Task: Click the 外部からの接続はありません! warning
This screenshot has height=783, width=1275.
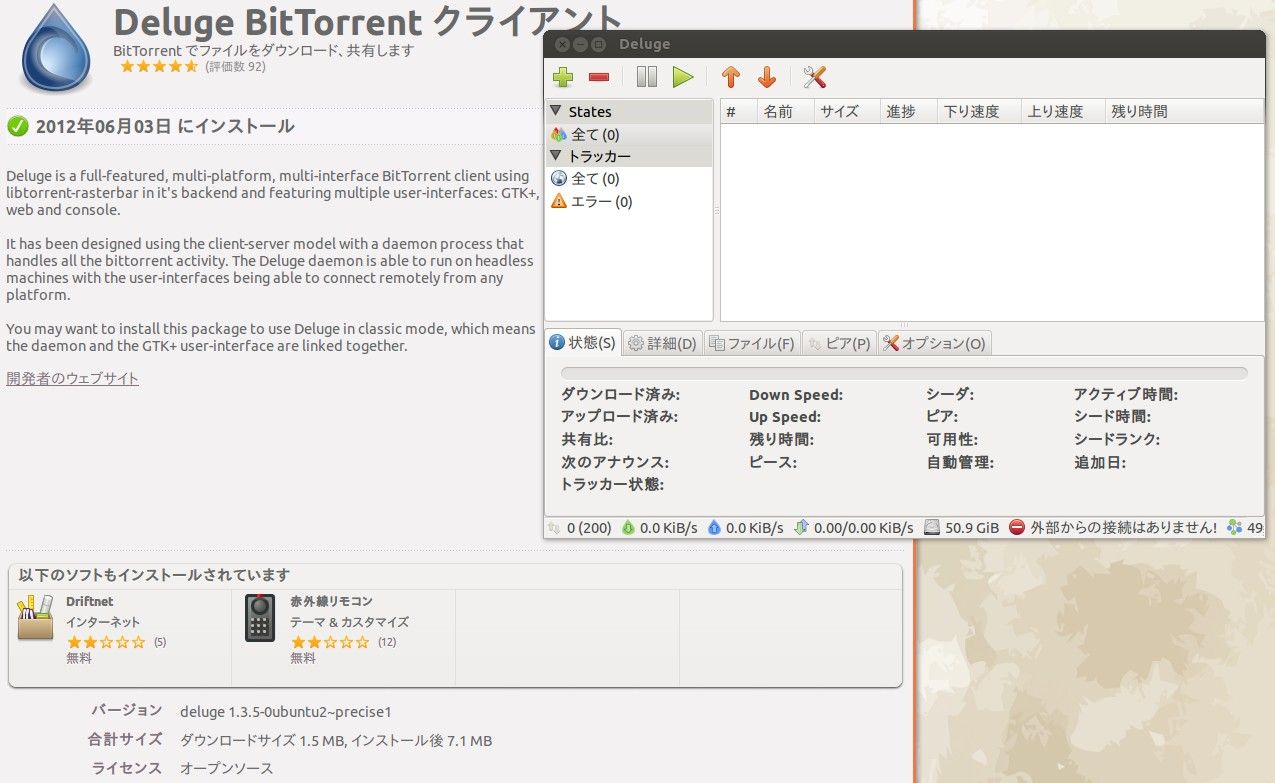Action: click(1113, 527)
